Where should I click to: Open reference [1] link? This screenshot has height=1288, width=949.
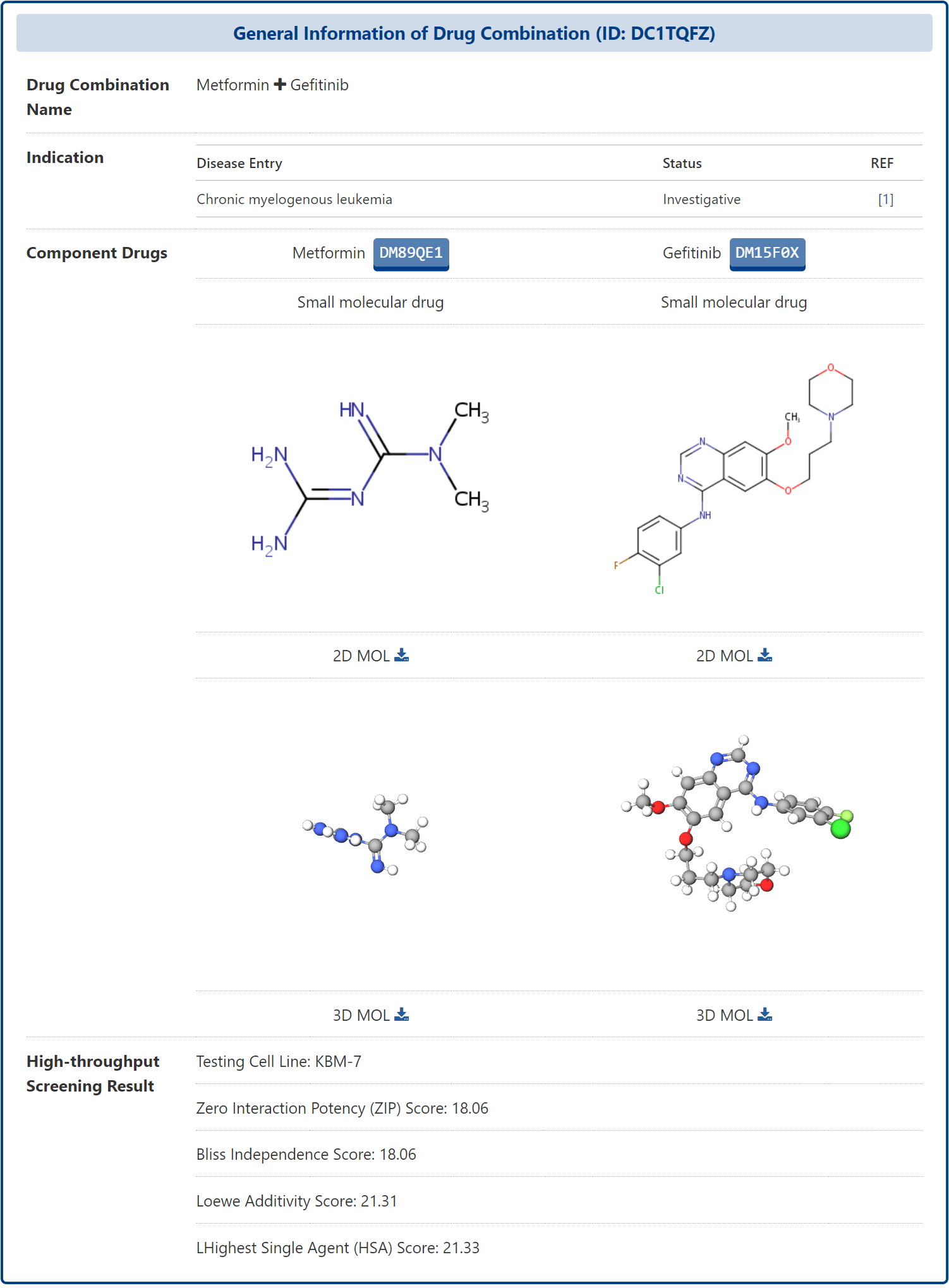tap(885, 200)
